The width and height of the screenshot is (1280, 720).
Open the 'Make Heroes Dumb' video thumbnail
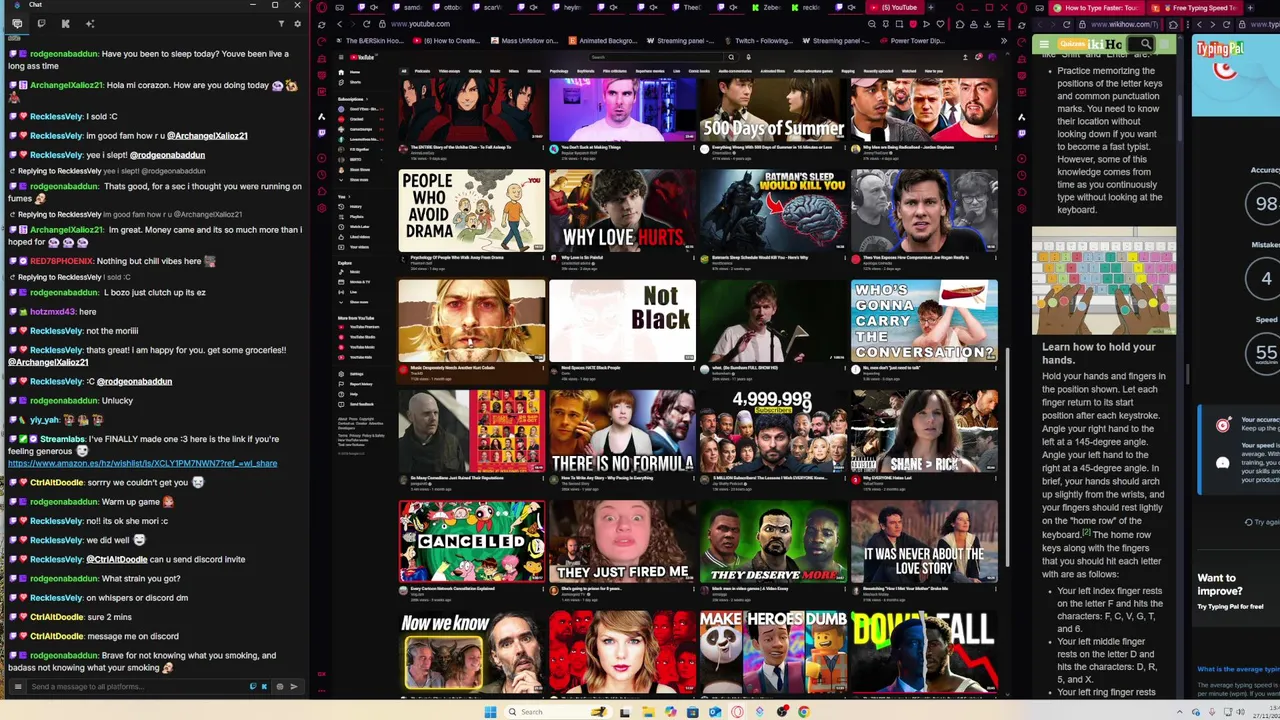(x=773, y=652)
